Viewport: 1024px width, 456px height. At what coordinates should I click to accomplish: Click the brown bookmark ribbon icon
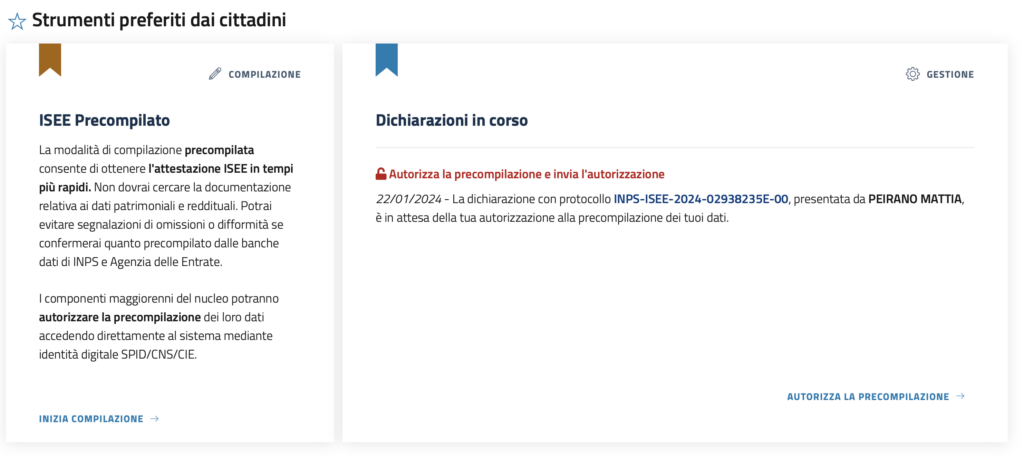50,59
